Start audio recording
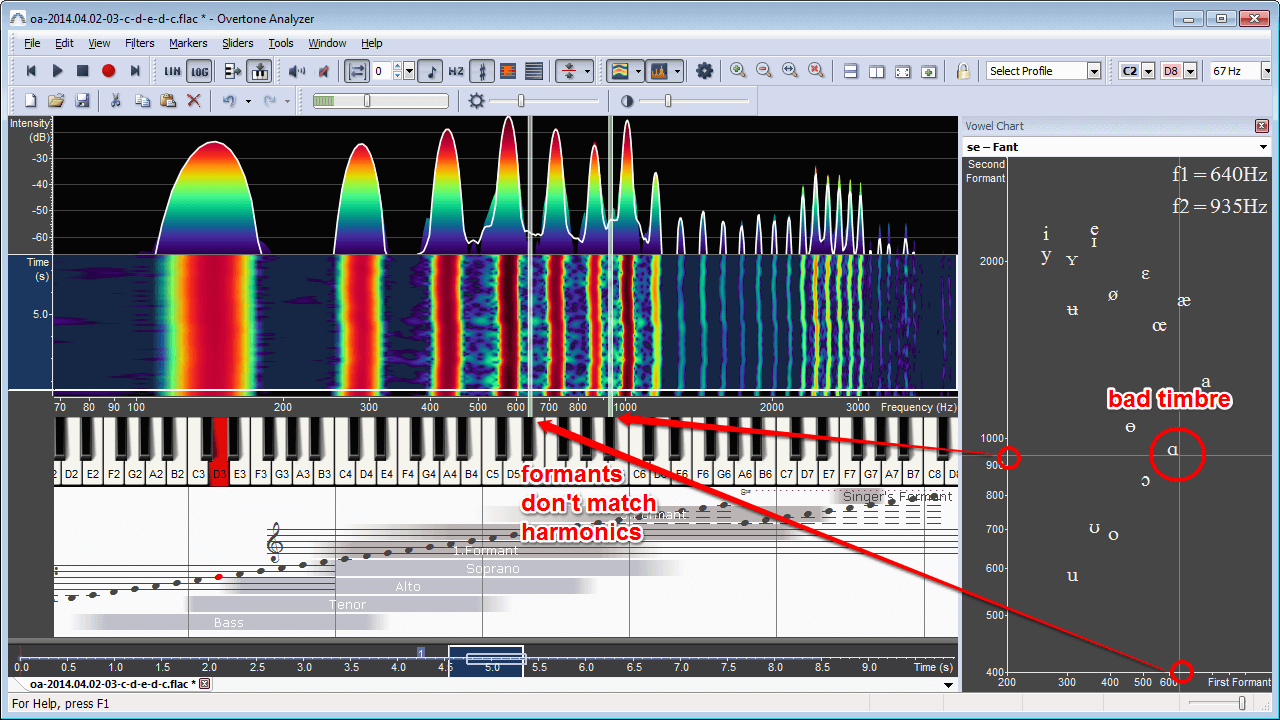Viewport: 1280px width, 720px height. coord(109,71)
